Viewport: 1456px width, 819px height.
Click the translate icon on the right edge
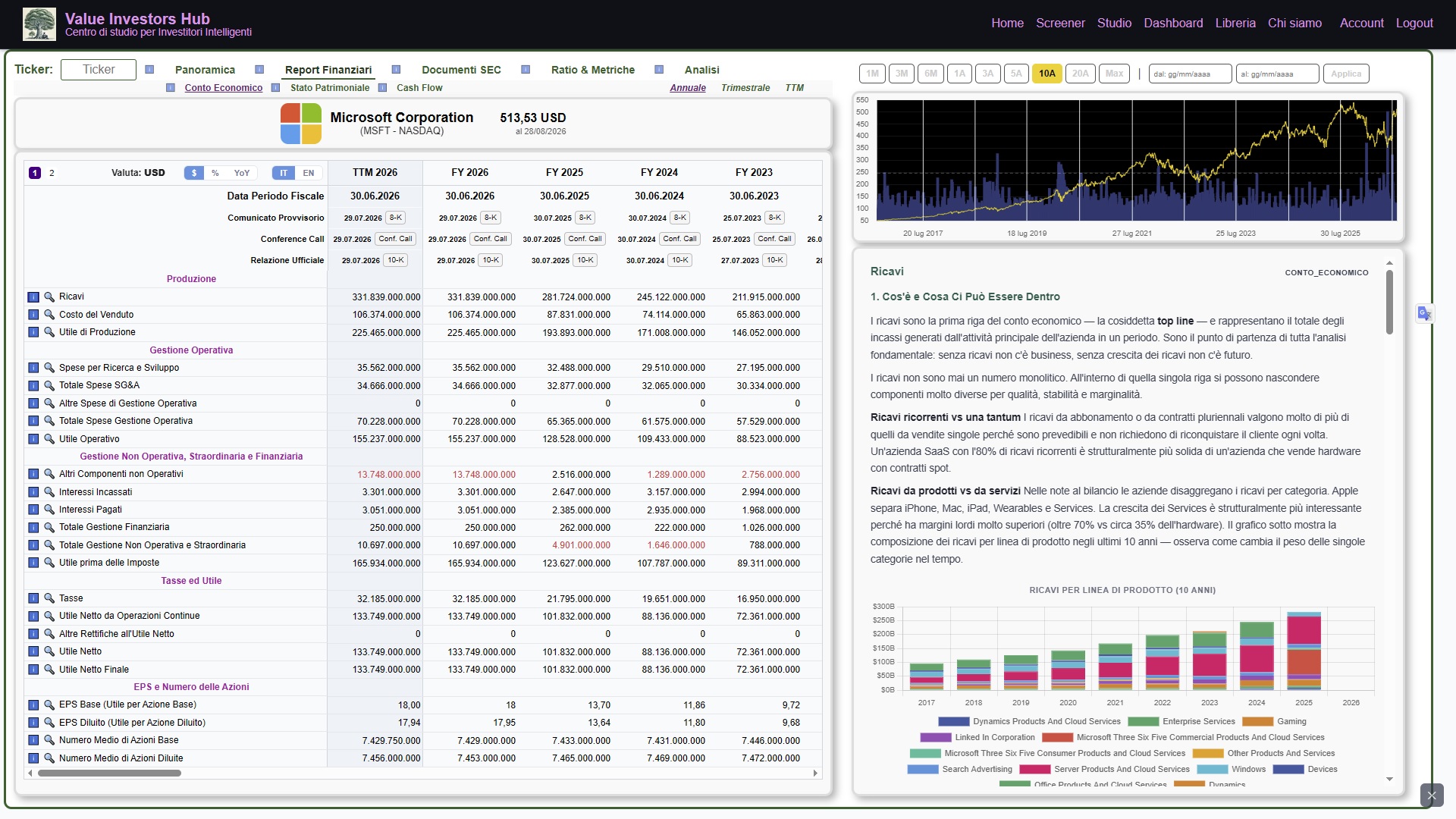point(1425,313)
